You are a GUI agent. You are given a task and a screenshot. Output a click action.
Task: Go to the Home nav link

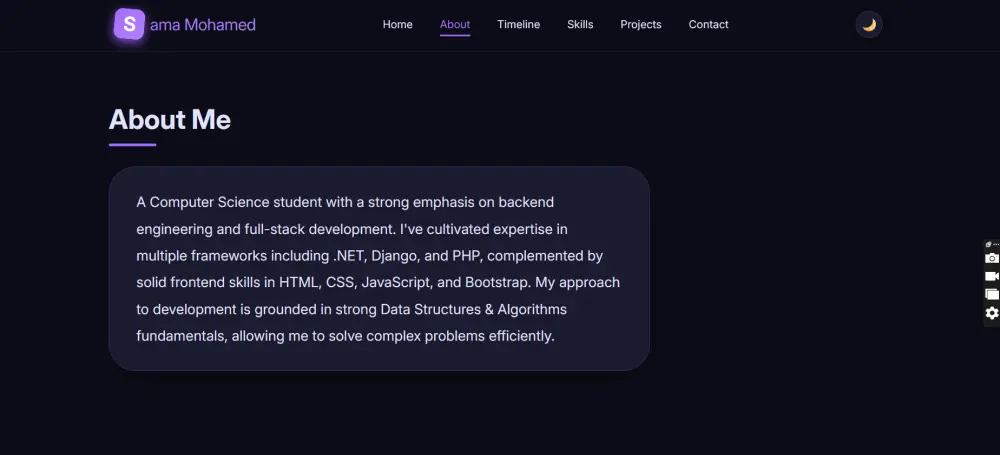click(397, 25)
